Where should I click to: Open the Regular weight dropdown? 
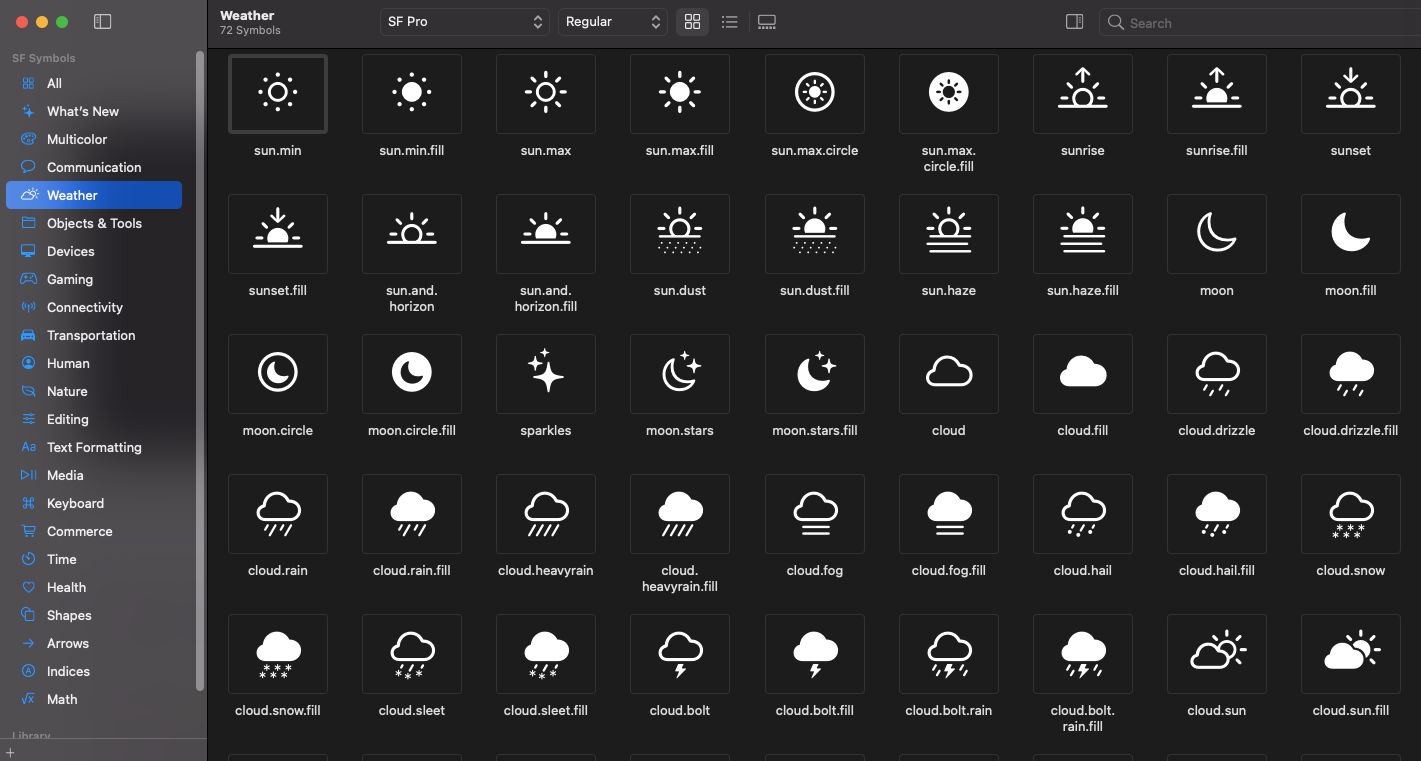(x=613, y=22)
